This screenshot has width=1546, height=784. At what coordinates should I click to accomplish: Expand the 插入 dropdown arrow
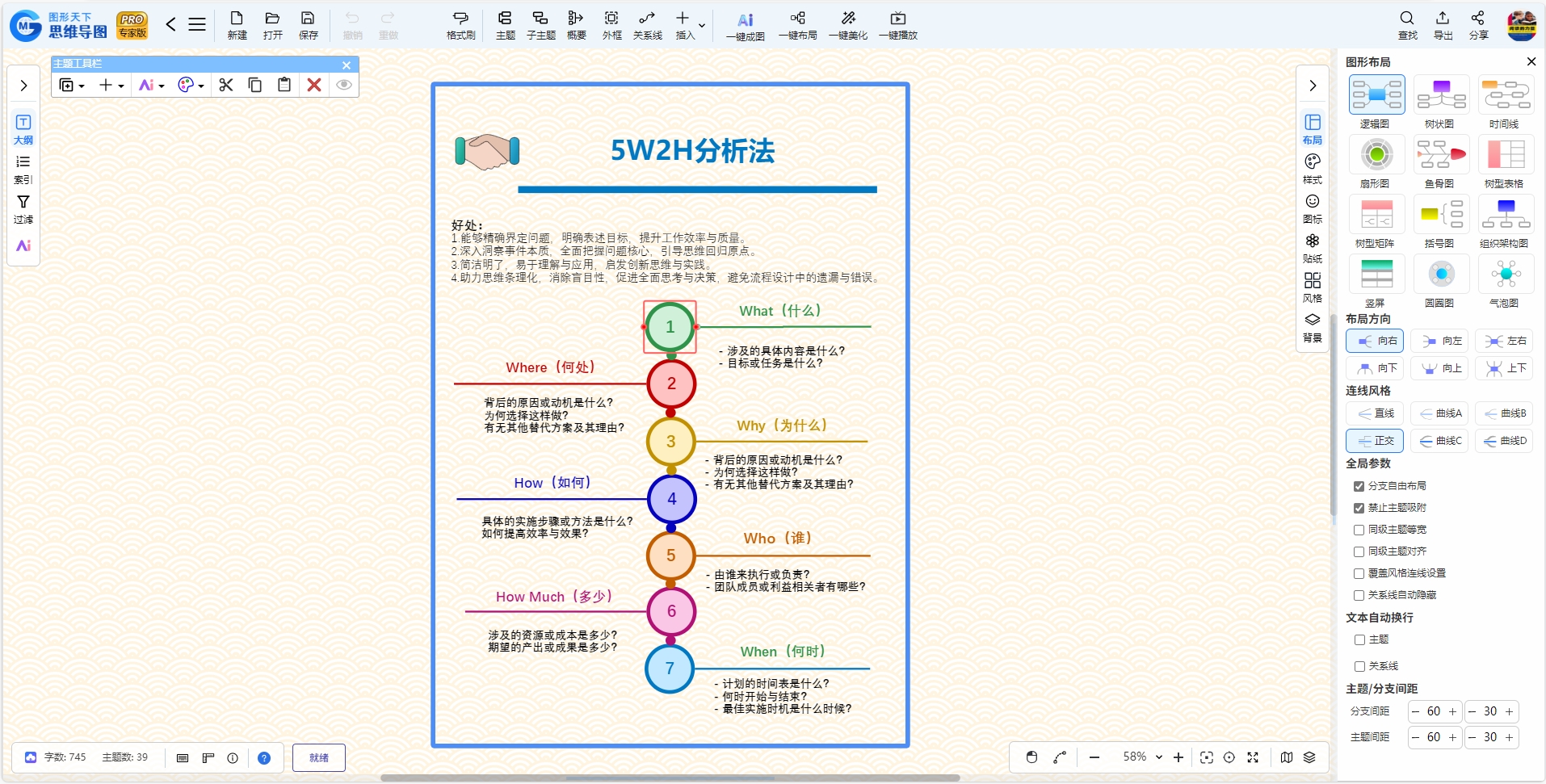pos(702,25)
